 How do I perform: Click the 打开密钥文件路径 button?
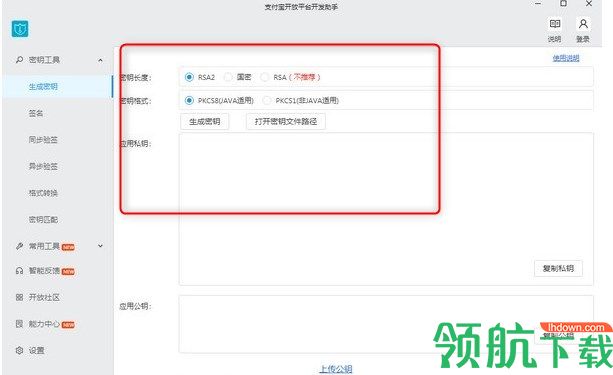[x=286, y=122]
